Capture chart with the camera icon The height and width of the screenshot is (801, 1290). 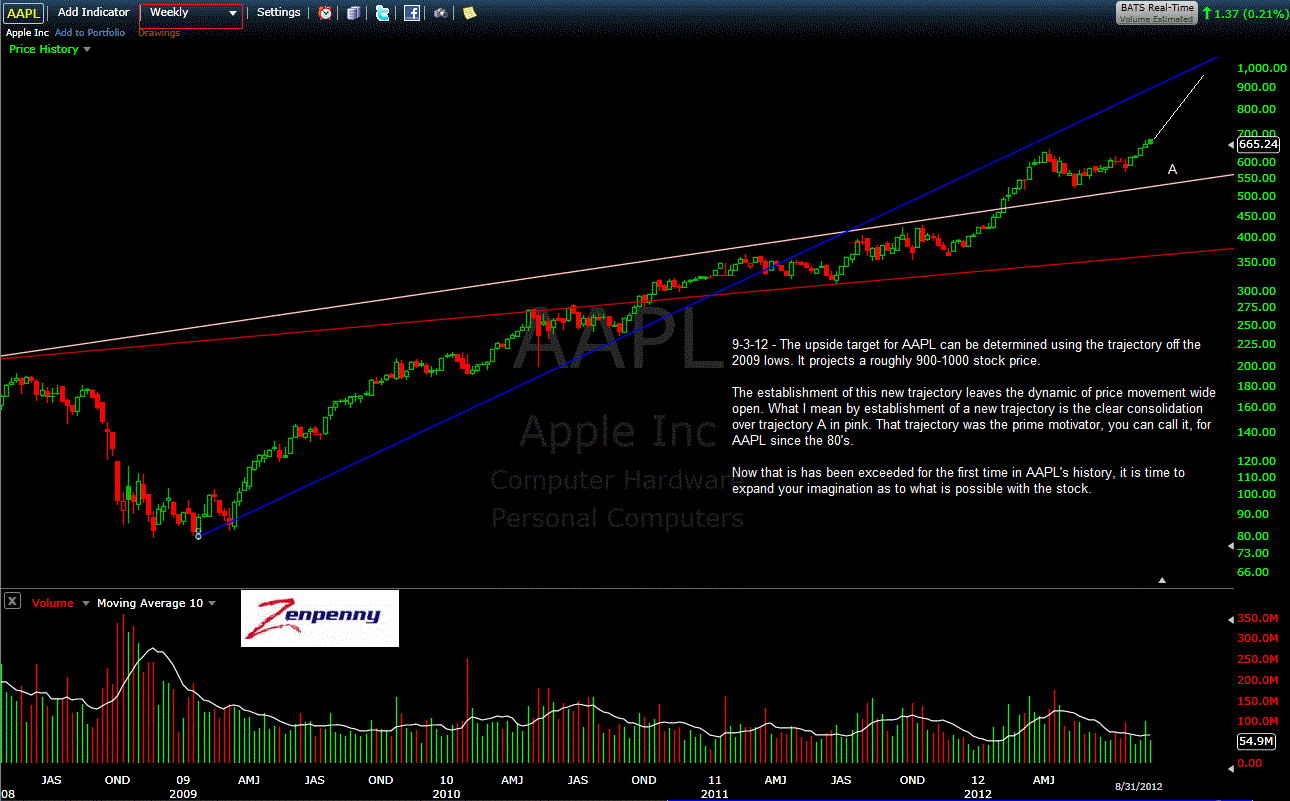[440, 13]
